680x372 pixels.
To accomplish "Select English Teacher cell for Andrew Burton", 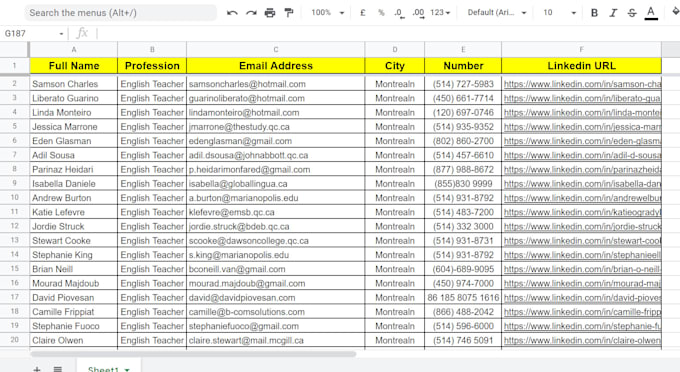I will pyautogui.click(x=152, y=198).
